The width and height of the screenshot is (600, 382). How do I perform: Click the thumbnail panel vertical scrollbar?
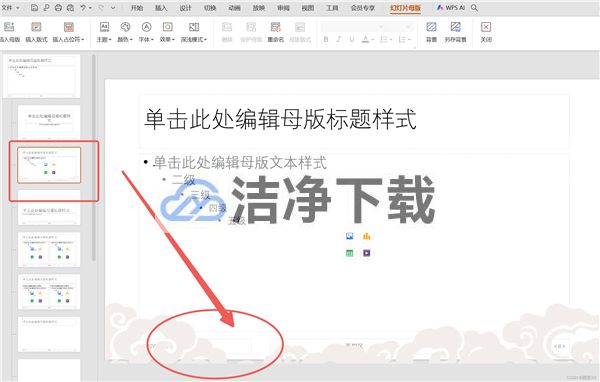click(x=93, y=157)
